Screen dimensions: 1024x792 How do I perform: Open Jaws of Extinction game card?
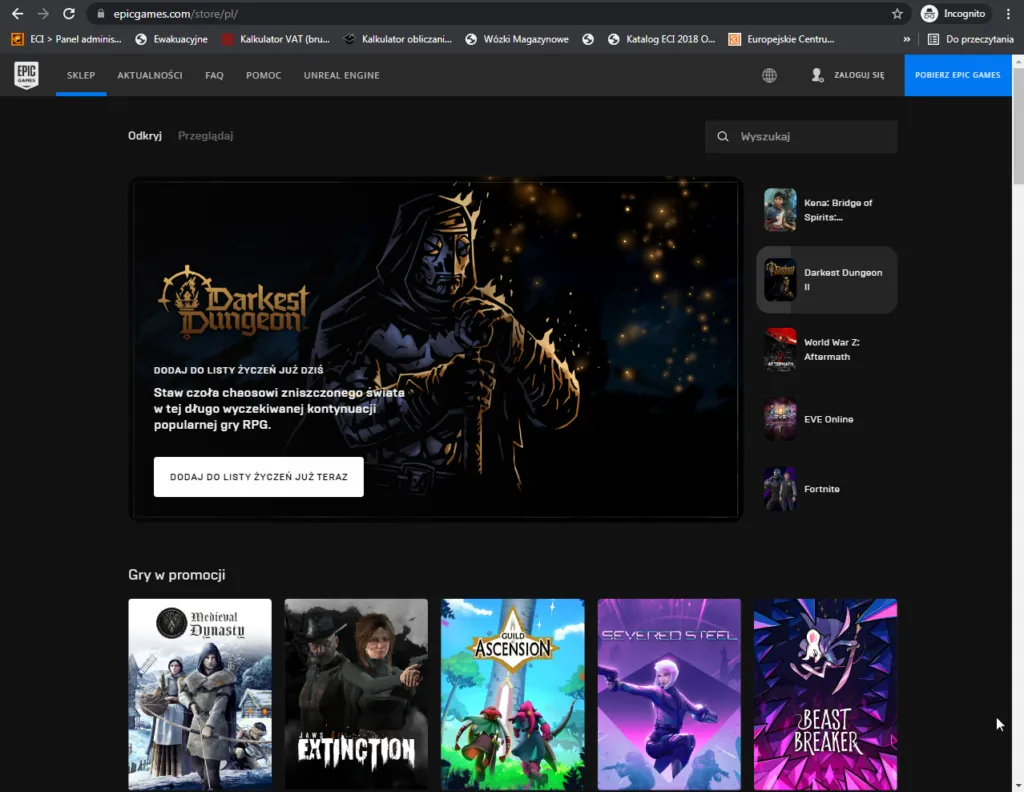pos(356,695)
